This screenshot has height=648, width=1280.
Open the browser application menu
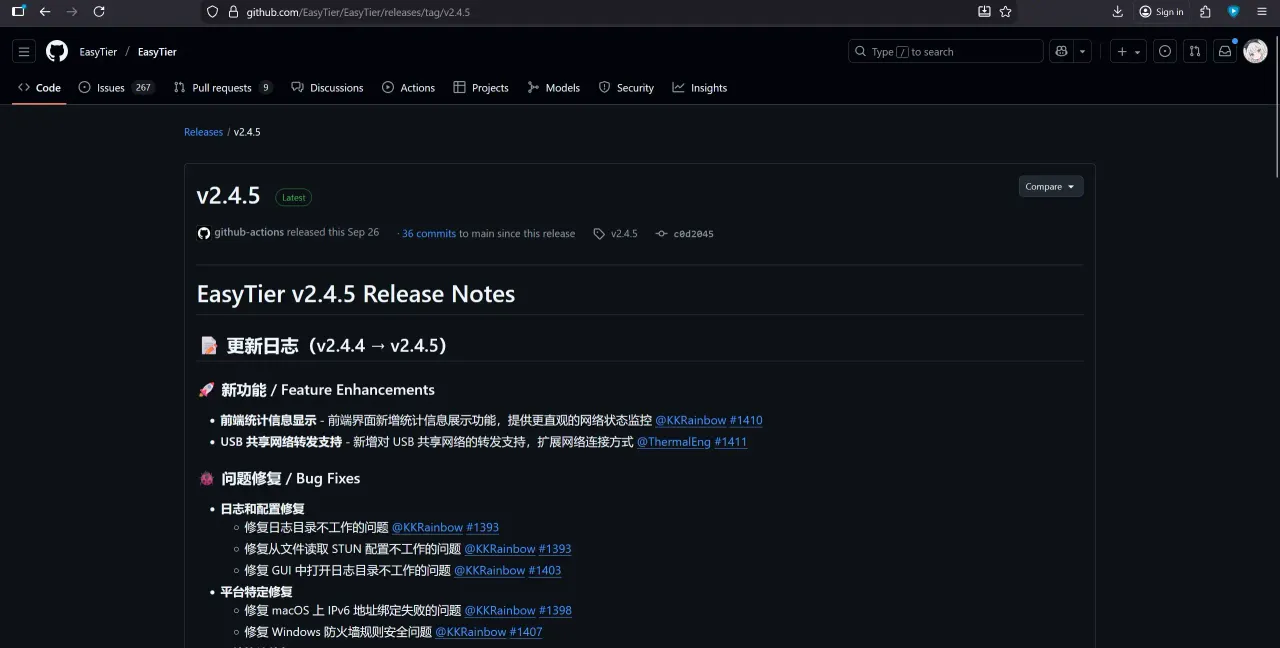tap(1262, 12)
